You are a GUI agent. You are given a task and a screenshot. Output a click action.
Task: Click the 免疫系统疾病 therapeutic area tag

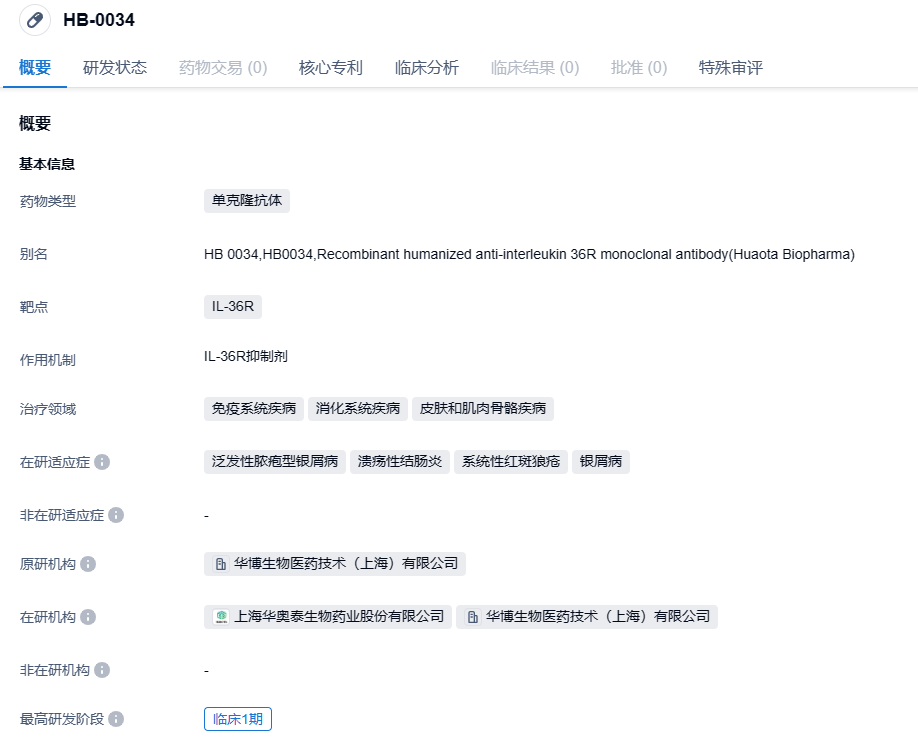[x=254, y=409]
